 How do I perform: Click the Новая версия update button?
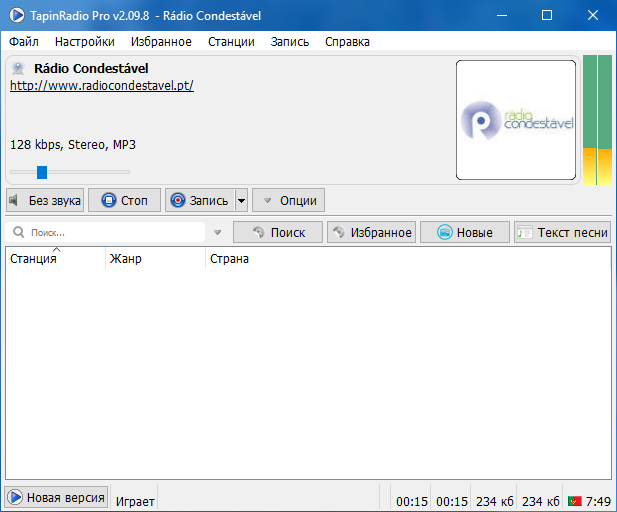click(56, 498)
